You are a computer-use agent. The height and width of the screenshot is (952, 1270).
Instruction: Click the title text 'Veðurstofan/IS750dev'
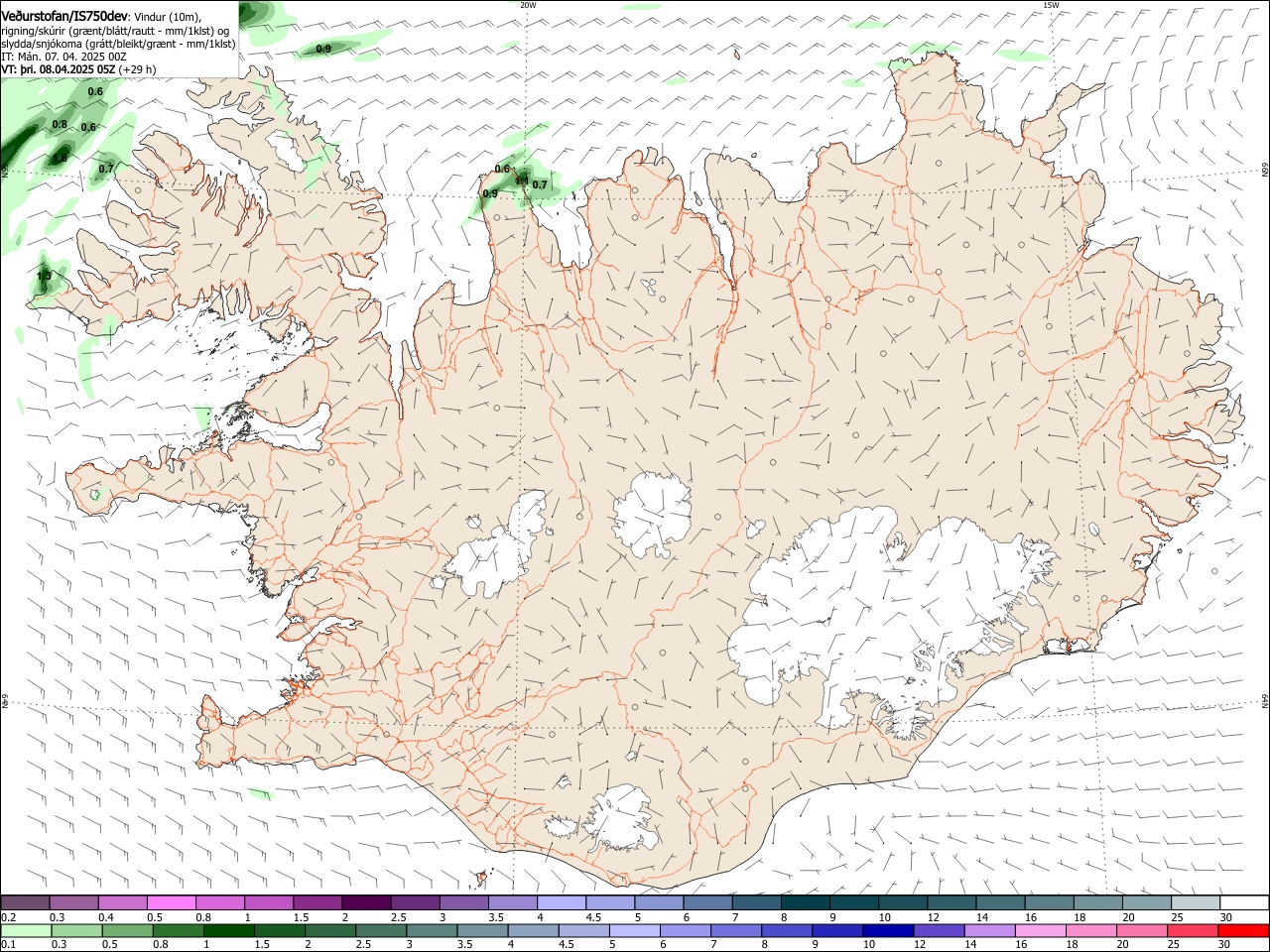(65, 17)
